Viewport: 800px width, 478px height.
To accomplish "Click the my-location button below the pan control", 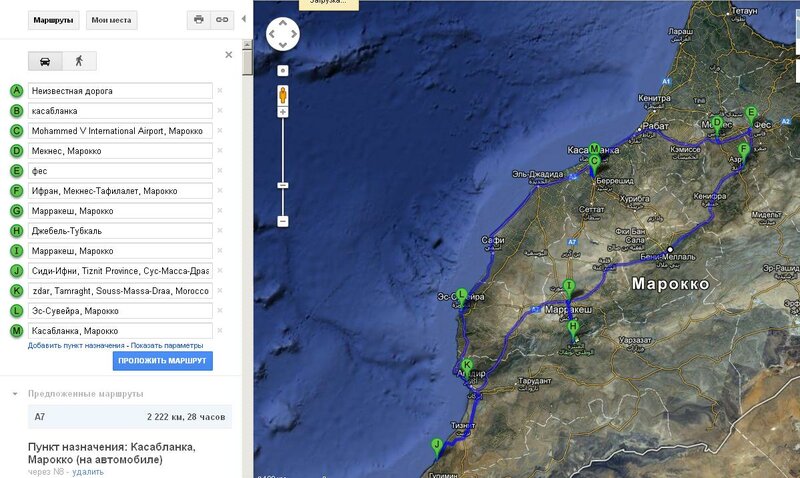I will click(283, 71).
